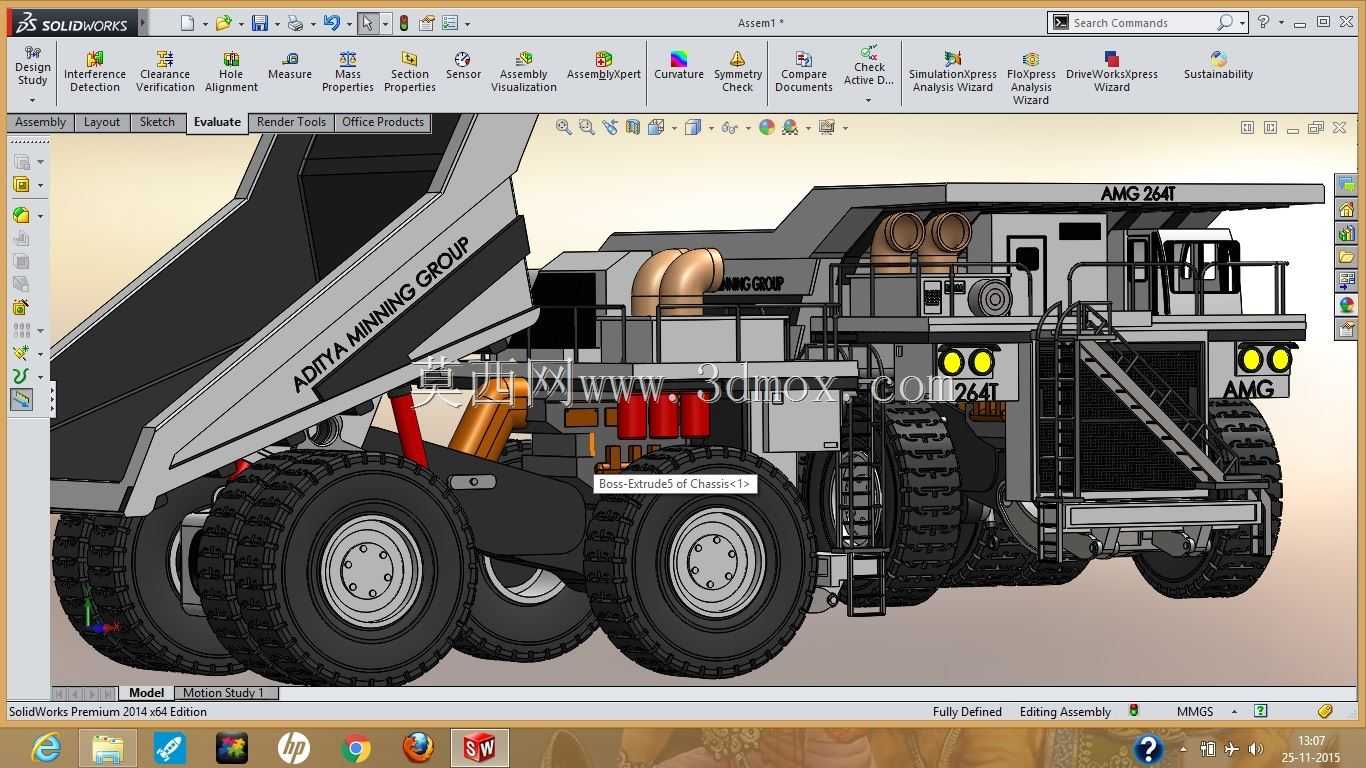Click the Print icon

[x=295, y=23]
